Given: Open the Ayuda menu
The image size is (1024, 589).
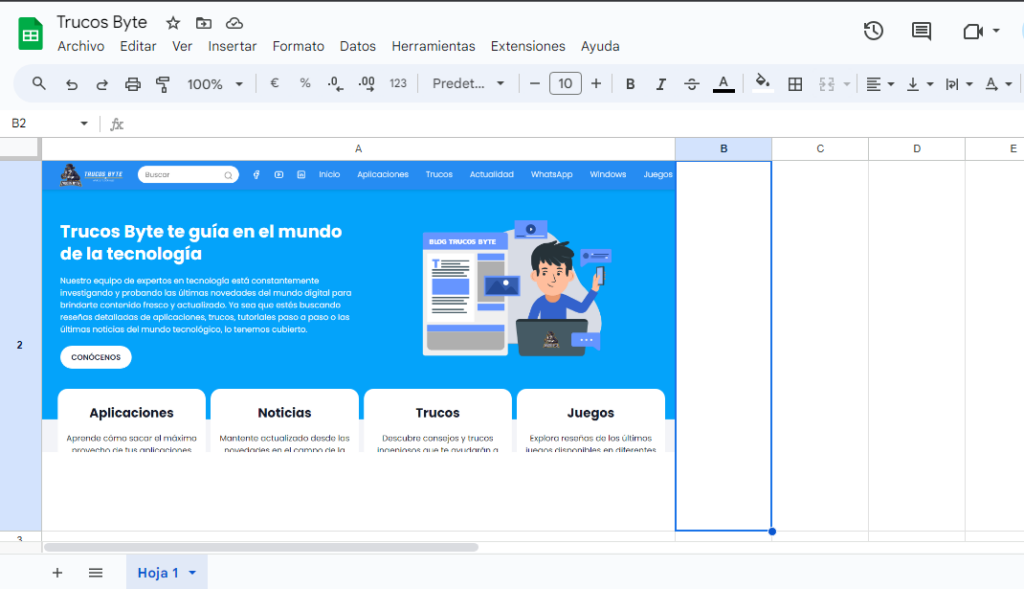Looking at the screenshot, I should tap(600, 46).
